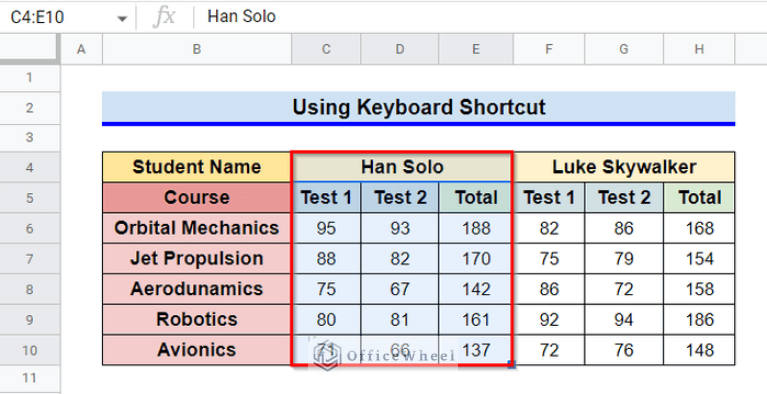Viewport: 767px width, 394px height.
Task: Click the 'Using Keyboard Shortcut' title cell
Action: (419, 108)
